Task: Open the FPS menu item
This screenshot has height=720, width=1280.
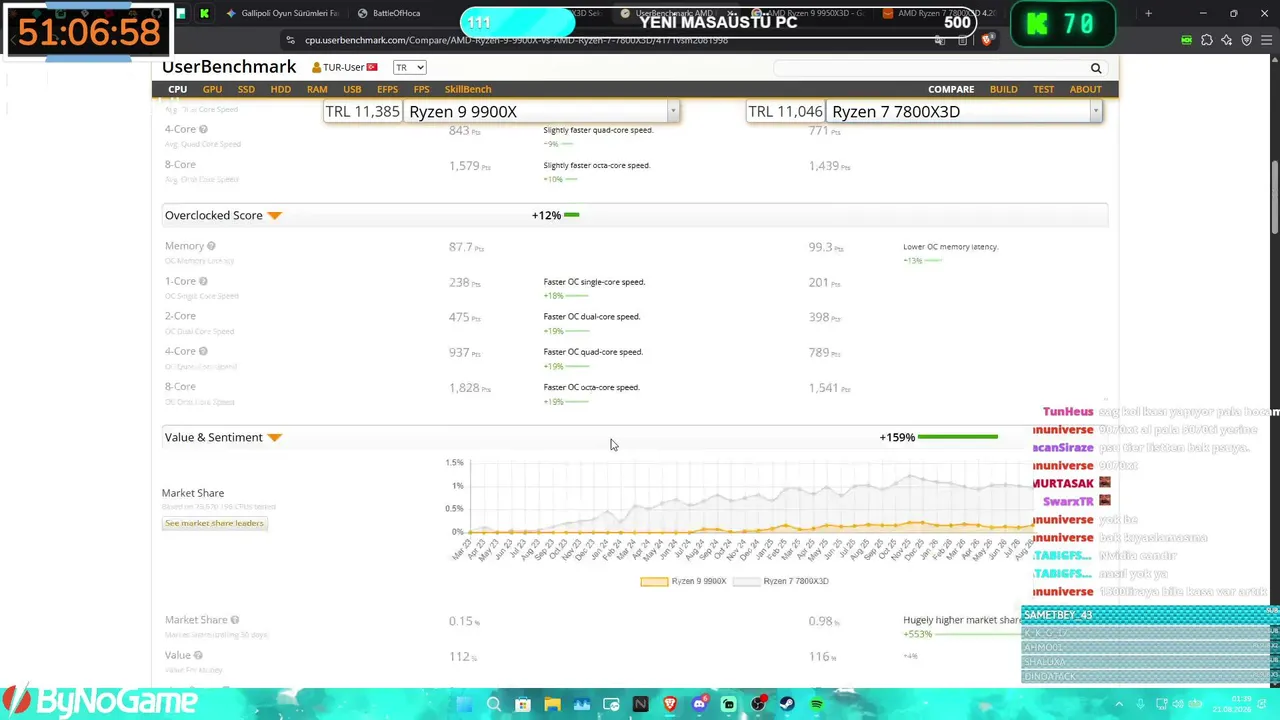Action: (x=421, y=89)
